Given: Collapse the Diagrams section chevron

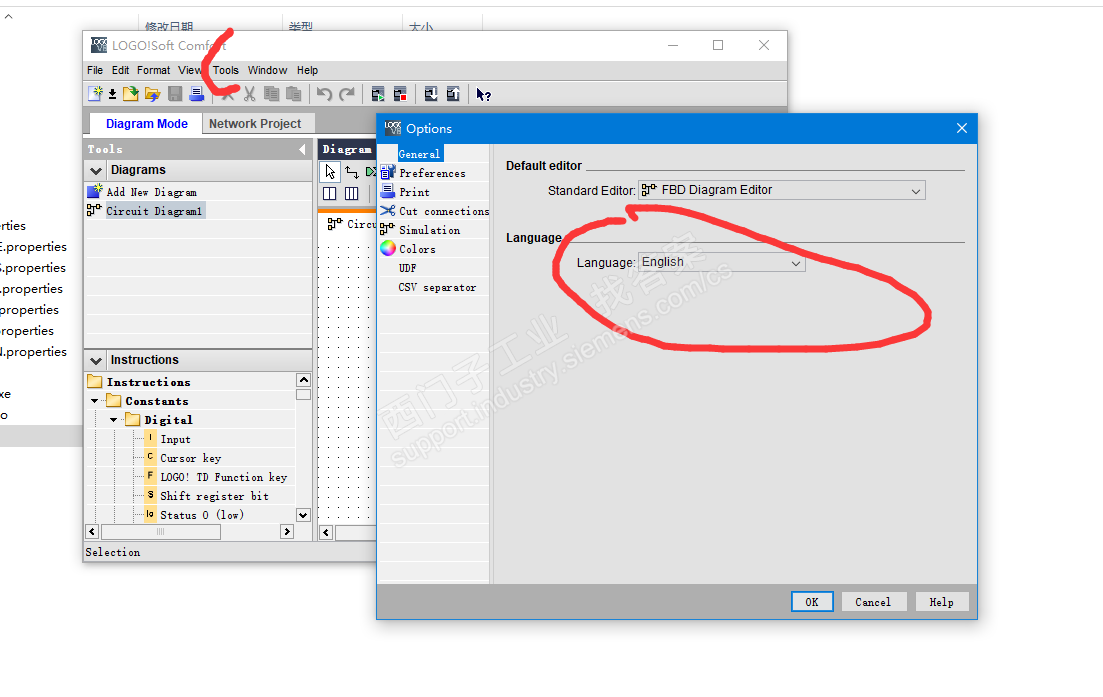Looking at the screenshot, I should click(96, 170).
